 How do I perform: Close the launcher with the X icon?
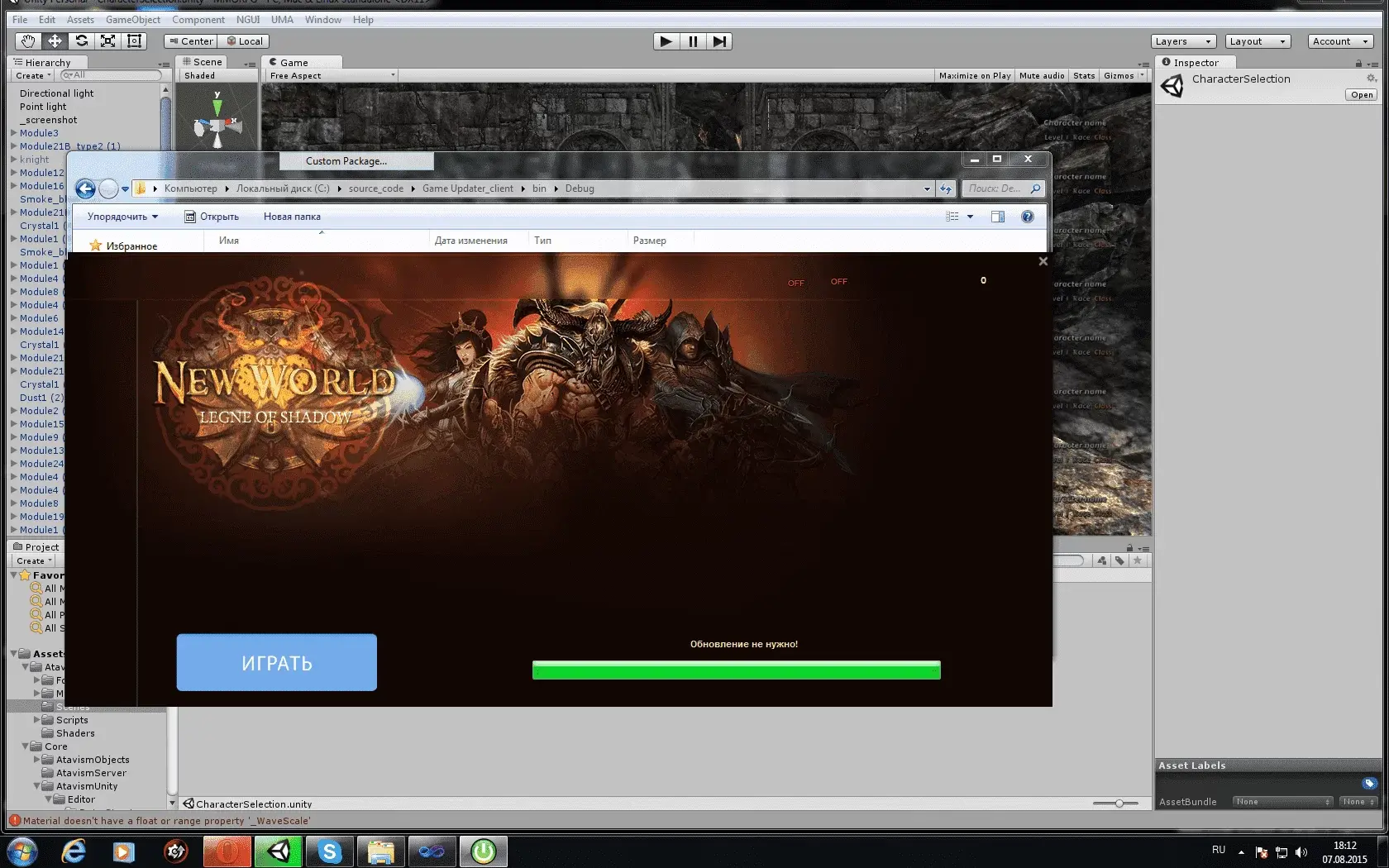[x=1043, y=261]
